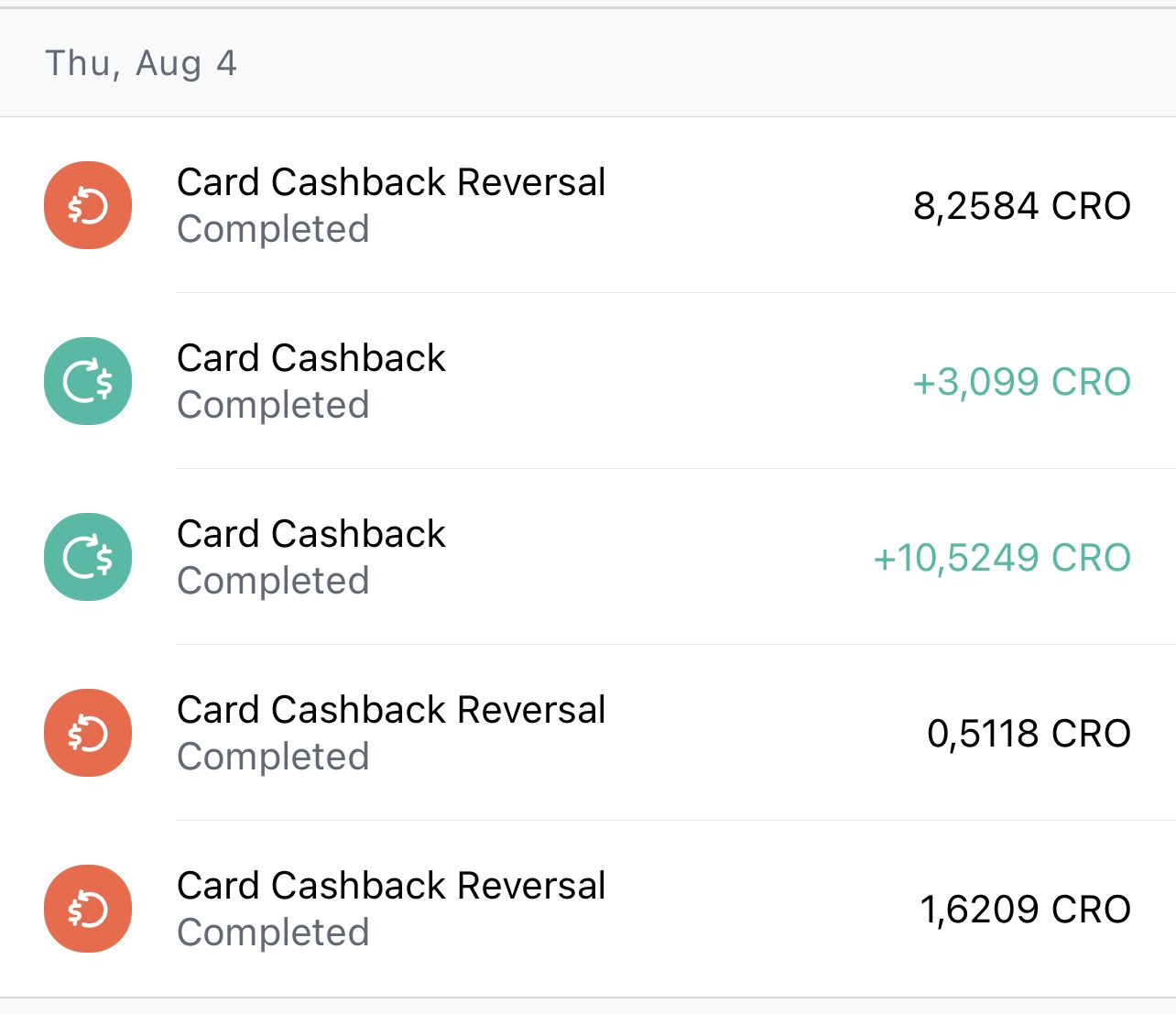The height and width of the screenshot is (1014, 1176).
Task: Open the first Card Cashback Reversal transaction
Action: tap(586, 205)
